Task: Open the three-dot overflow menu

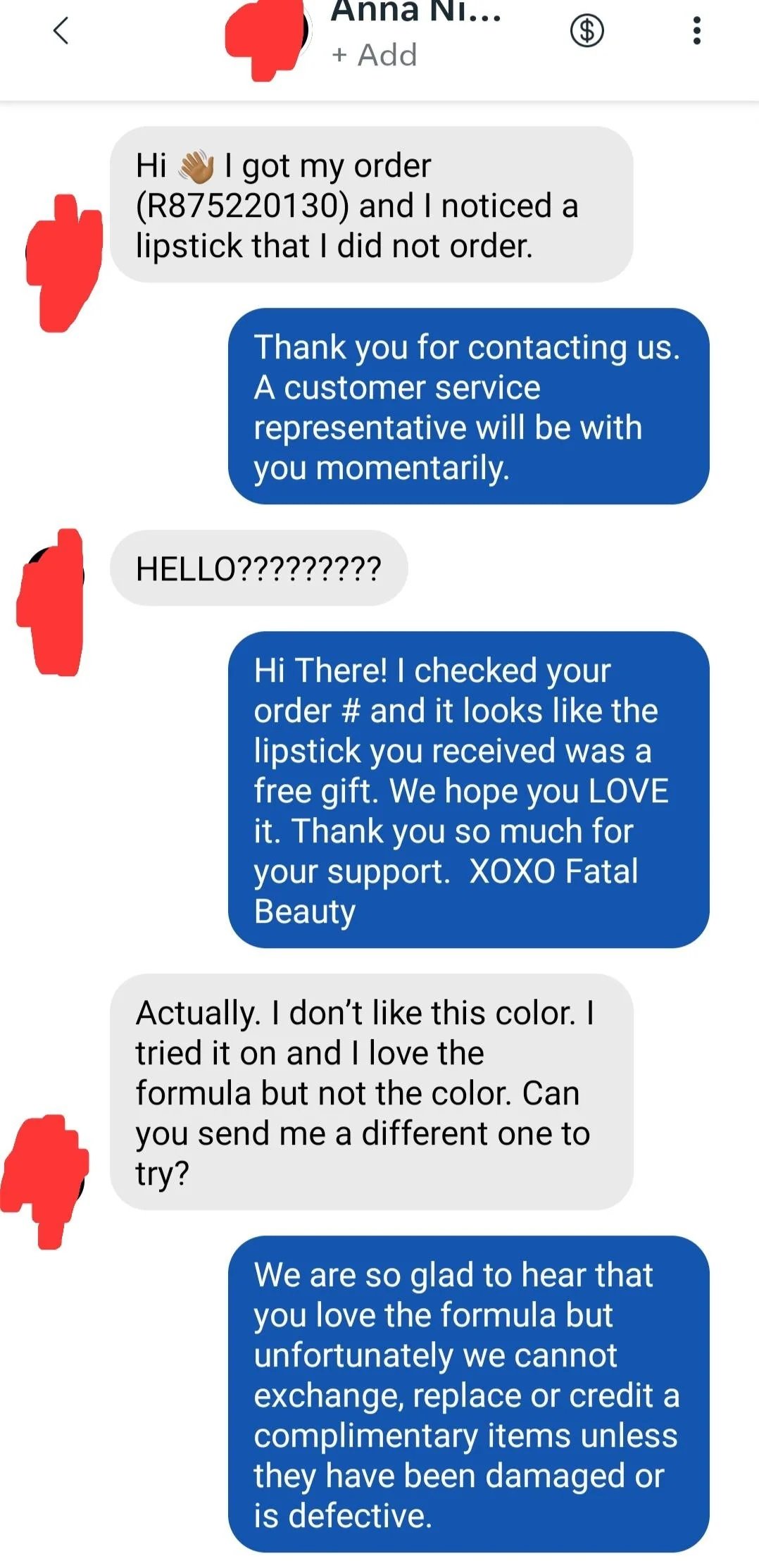Action: tap(696, 30)
